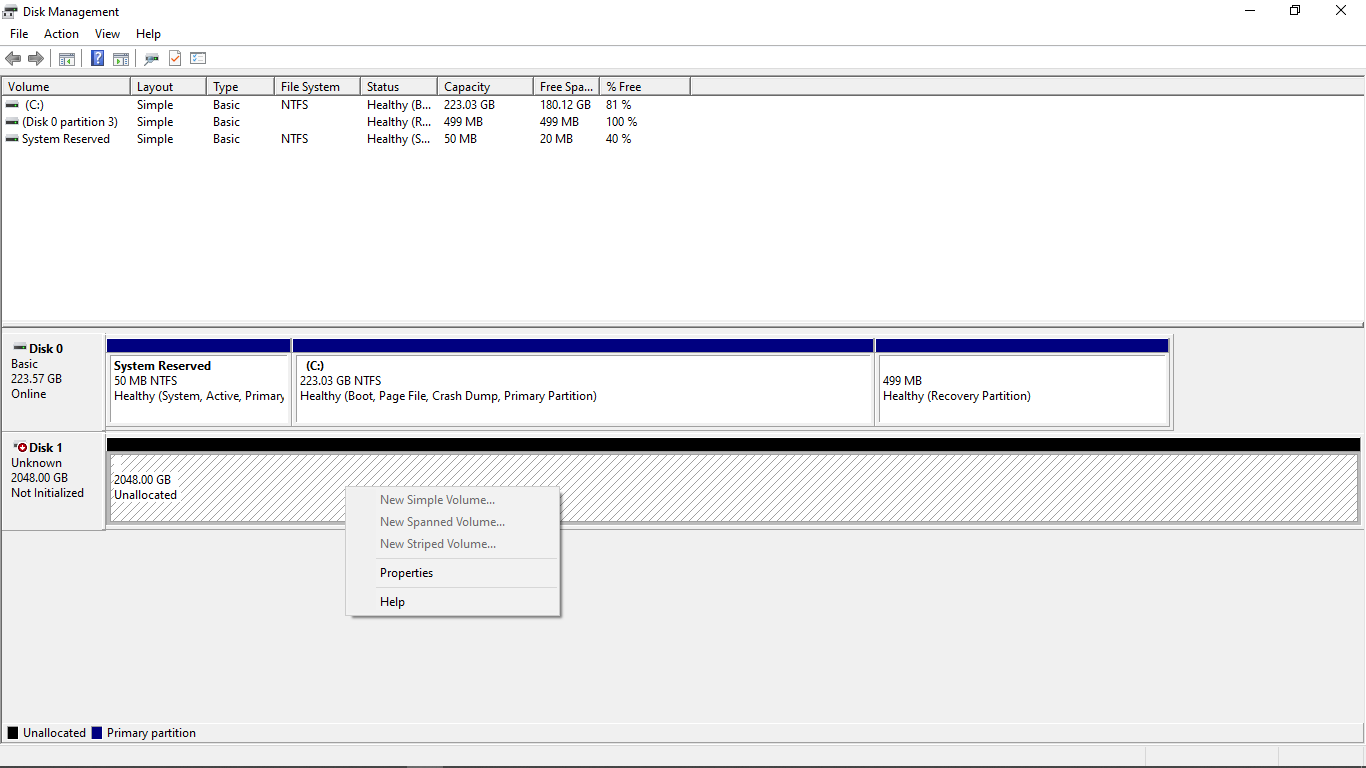Select the C: volume row
This screenshot has width=1366, height=768.
pos(60,104)
